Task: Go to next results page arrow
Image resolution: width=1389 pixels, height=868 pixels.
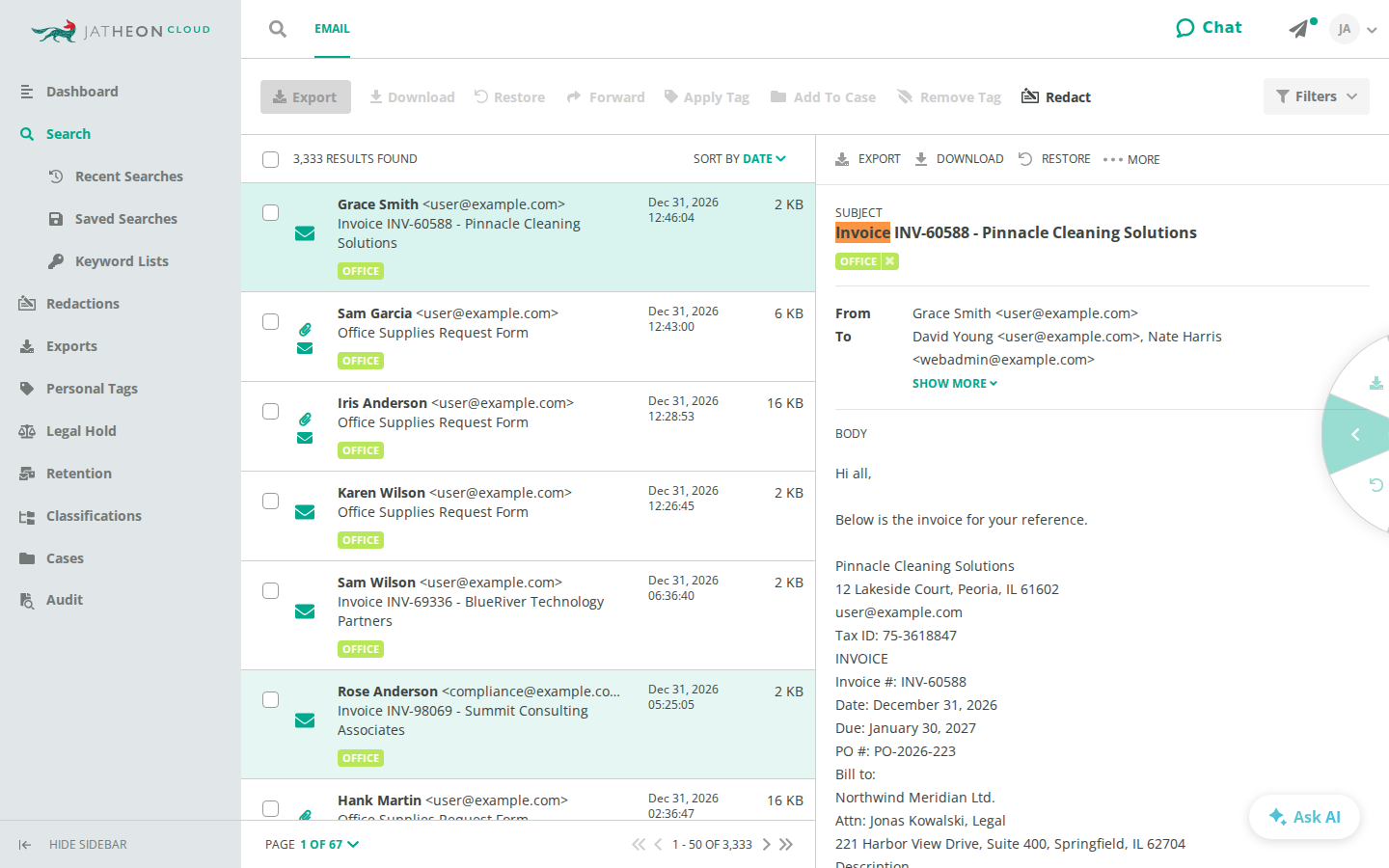Action: coord(767,845)
